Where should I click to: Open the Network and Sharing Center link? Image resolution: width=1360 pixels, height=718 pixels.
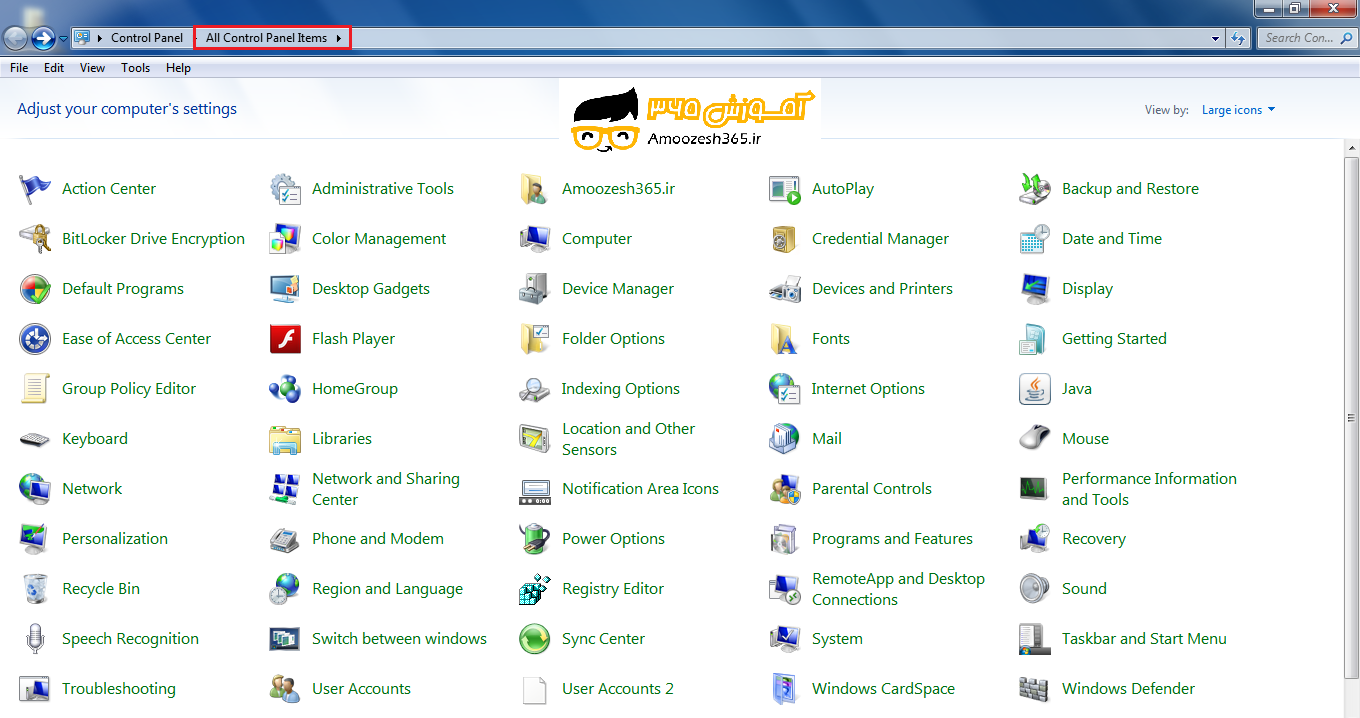pos(386,489)
